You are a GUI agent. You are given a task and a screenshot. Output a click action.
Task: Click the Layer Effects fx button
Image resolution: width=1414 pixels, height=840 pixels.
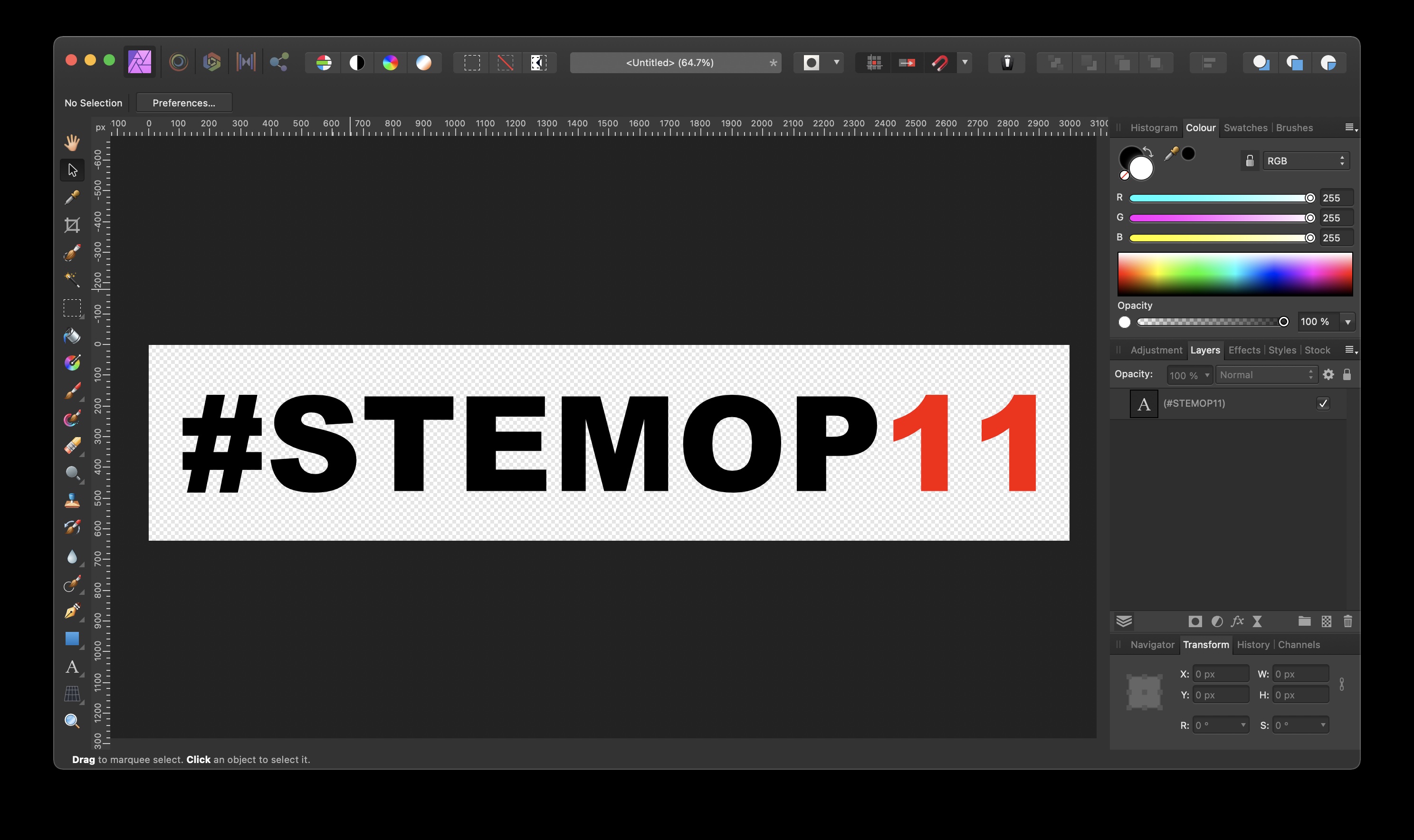pyautogui.click(x=1237, y=621)
